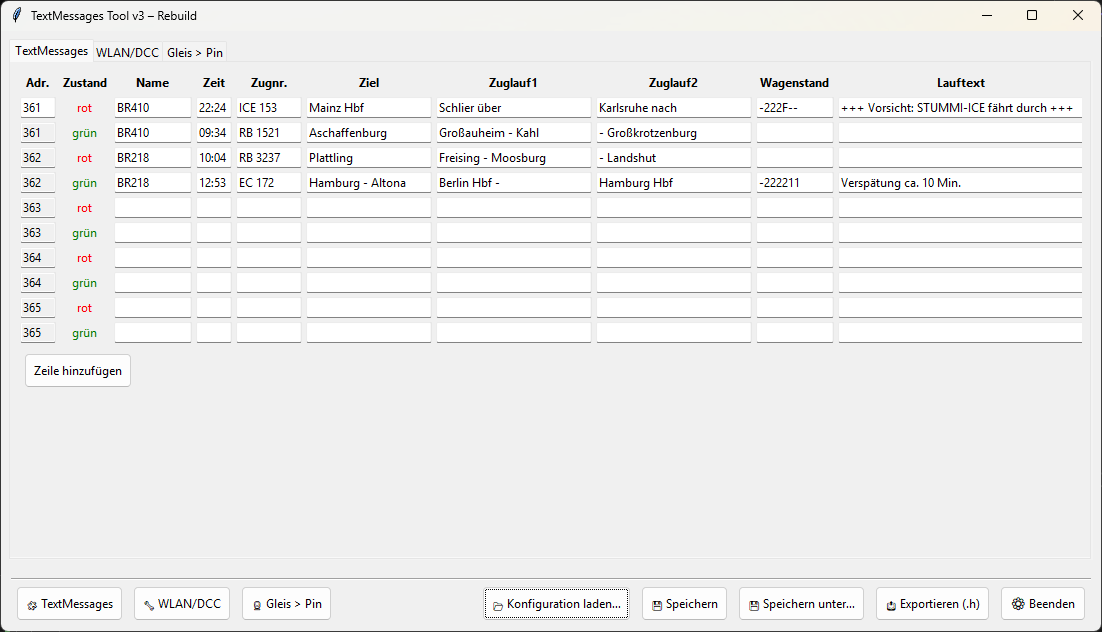Viewport: 1102px width, 632px height.
Task: Click the Speichern unter save-as icon
Action: [754, 605]
